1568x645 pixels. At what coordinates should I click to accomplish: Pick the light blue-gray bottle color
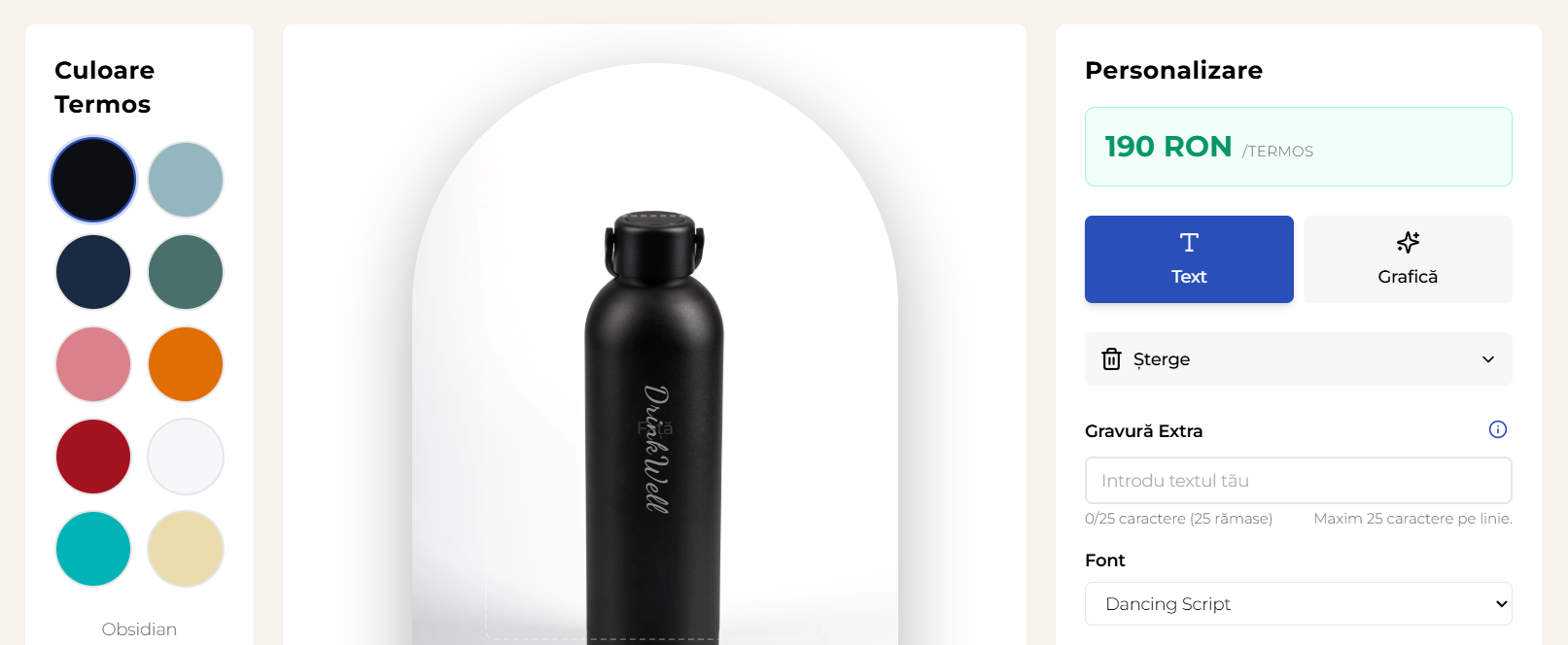pyautogui.click(x=186, y=180)
